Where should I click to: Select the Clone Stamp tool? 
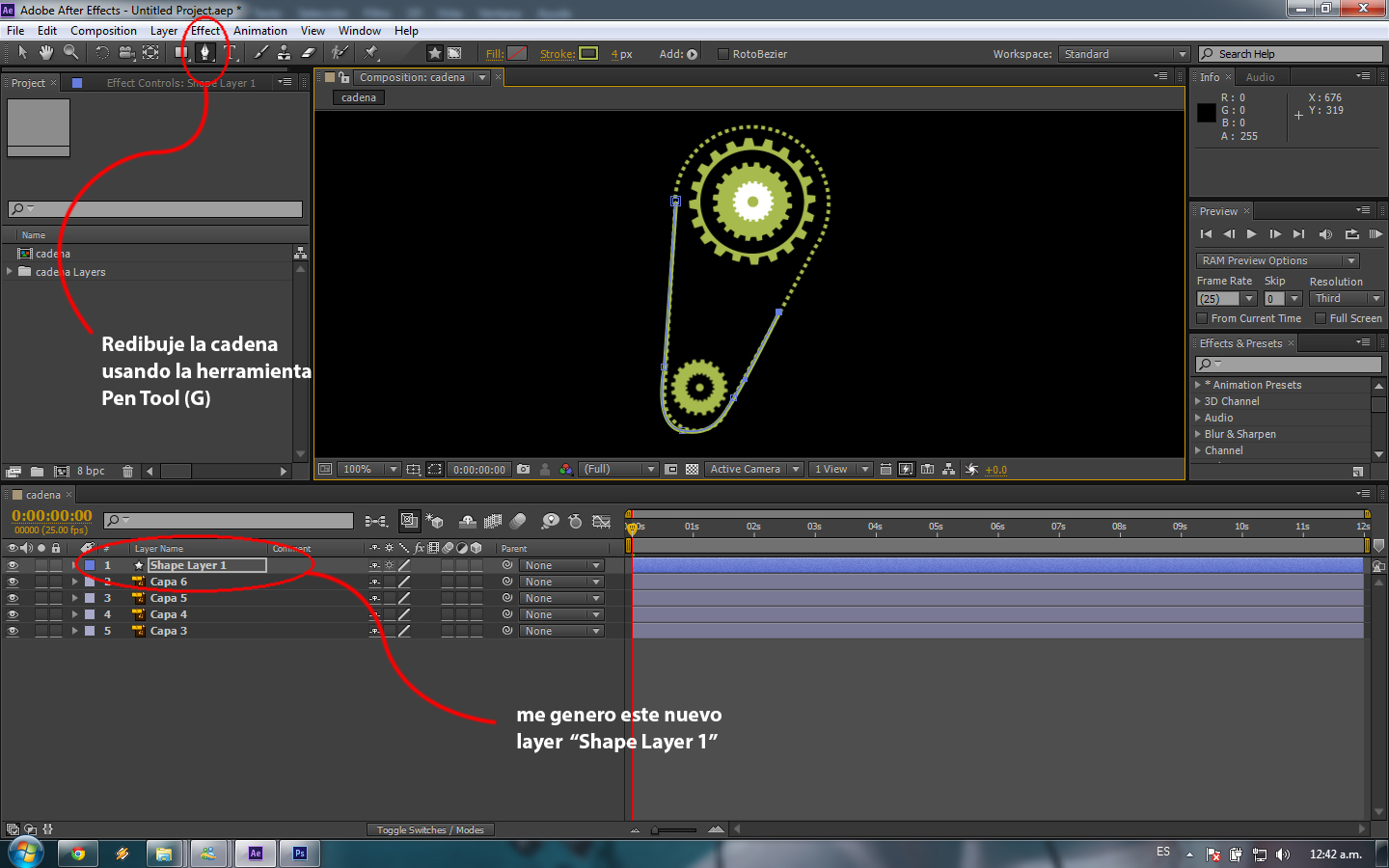click(x=285, y=53)
